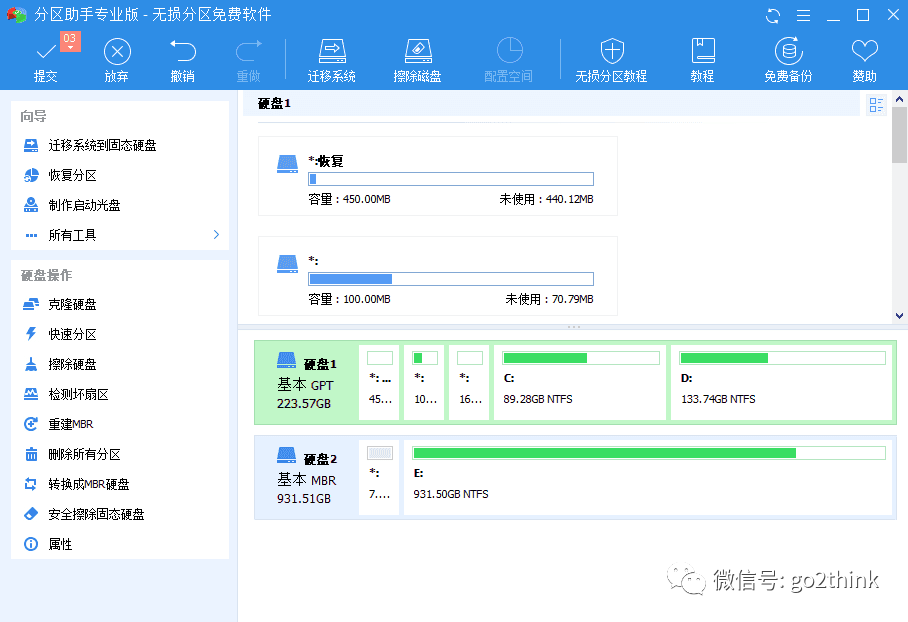Select the *: 10… partition block on disk 1

coord(424,382)
